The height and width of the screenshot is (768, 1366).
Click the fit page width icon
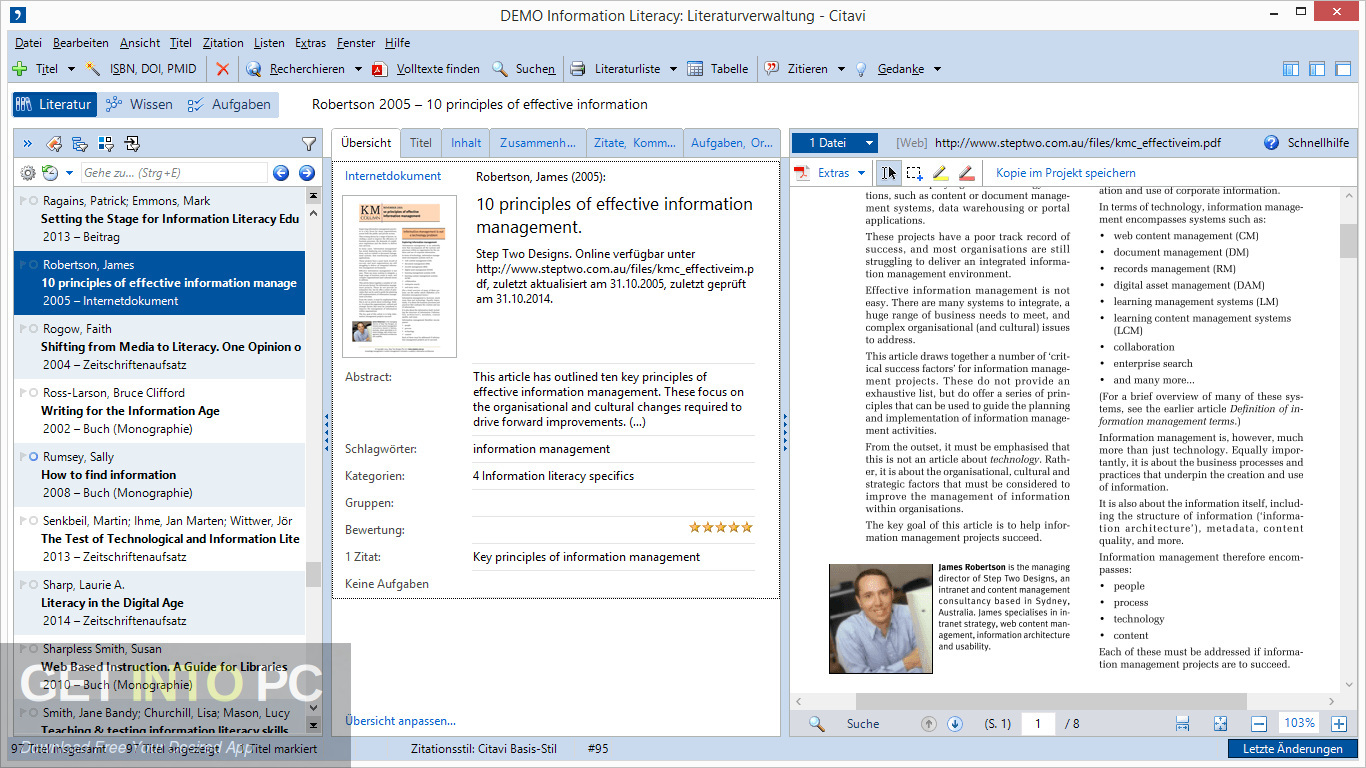pyautogui.click(x=1183, y=724)
